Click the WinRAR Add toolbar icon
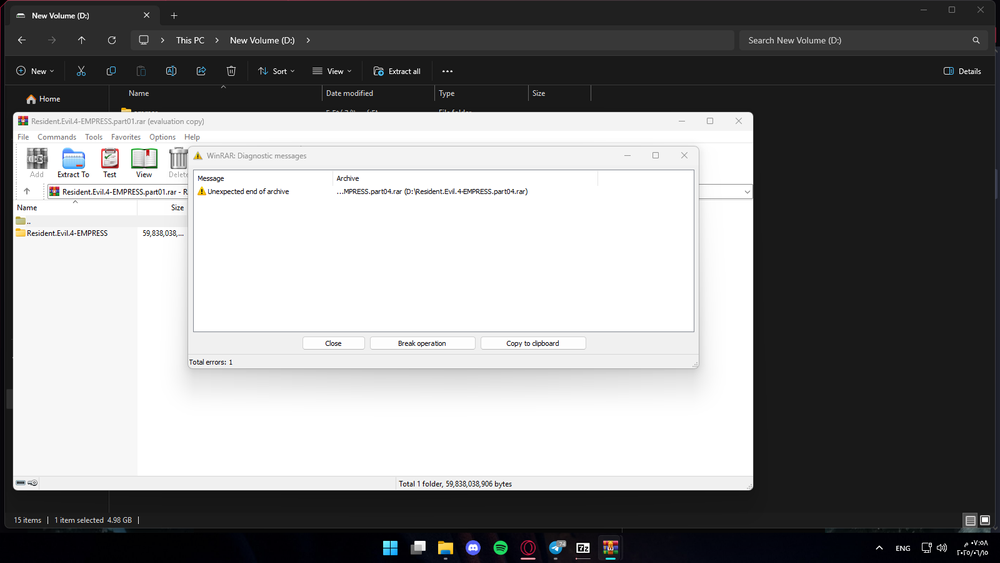 click(36, 163)
